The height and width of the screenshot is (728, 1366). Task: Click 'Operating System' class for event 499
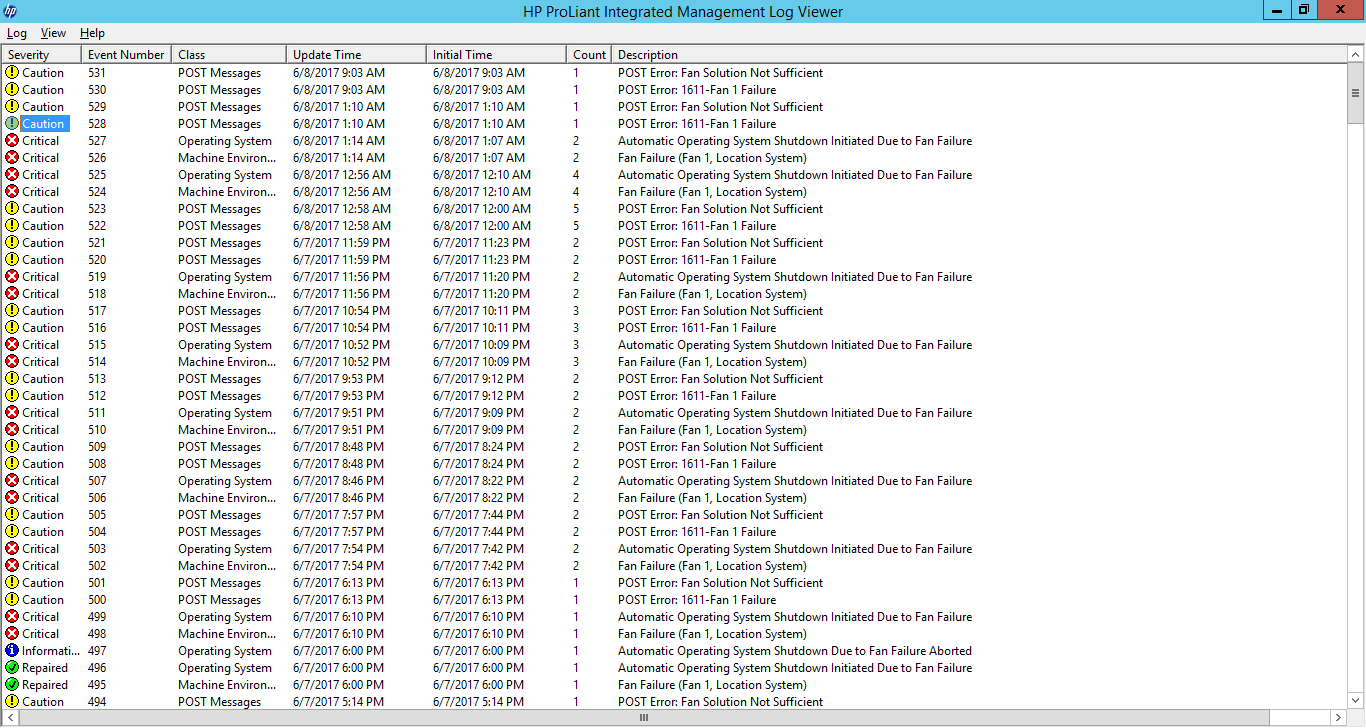[225, 617]
